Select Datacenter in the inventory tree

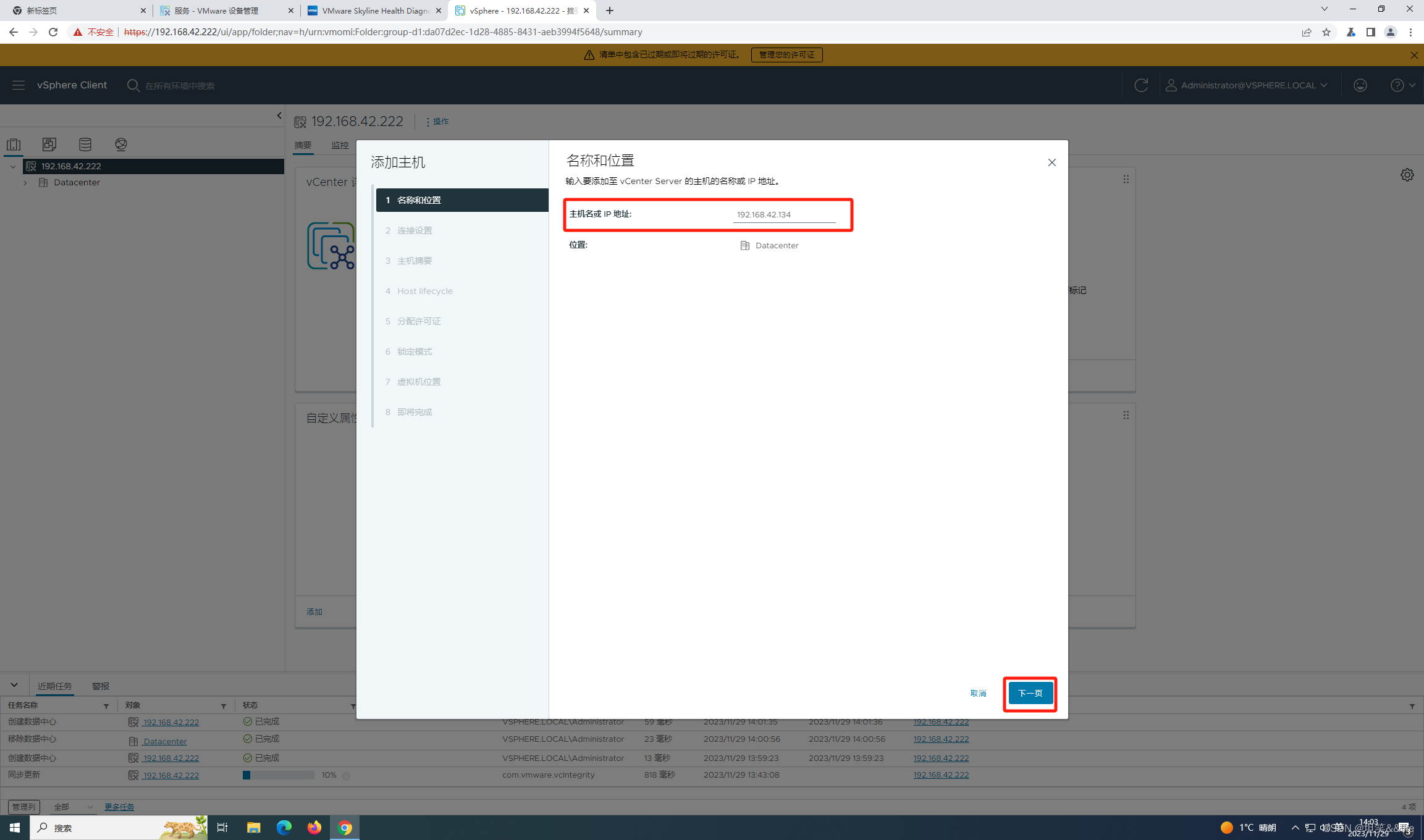[77, 182]
